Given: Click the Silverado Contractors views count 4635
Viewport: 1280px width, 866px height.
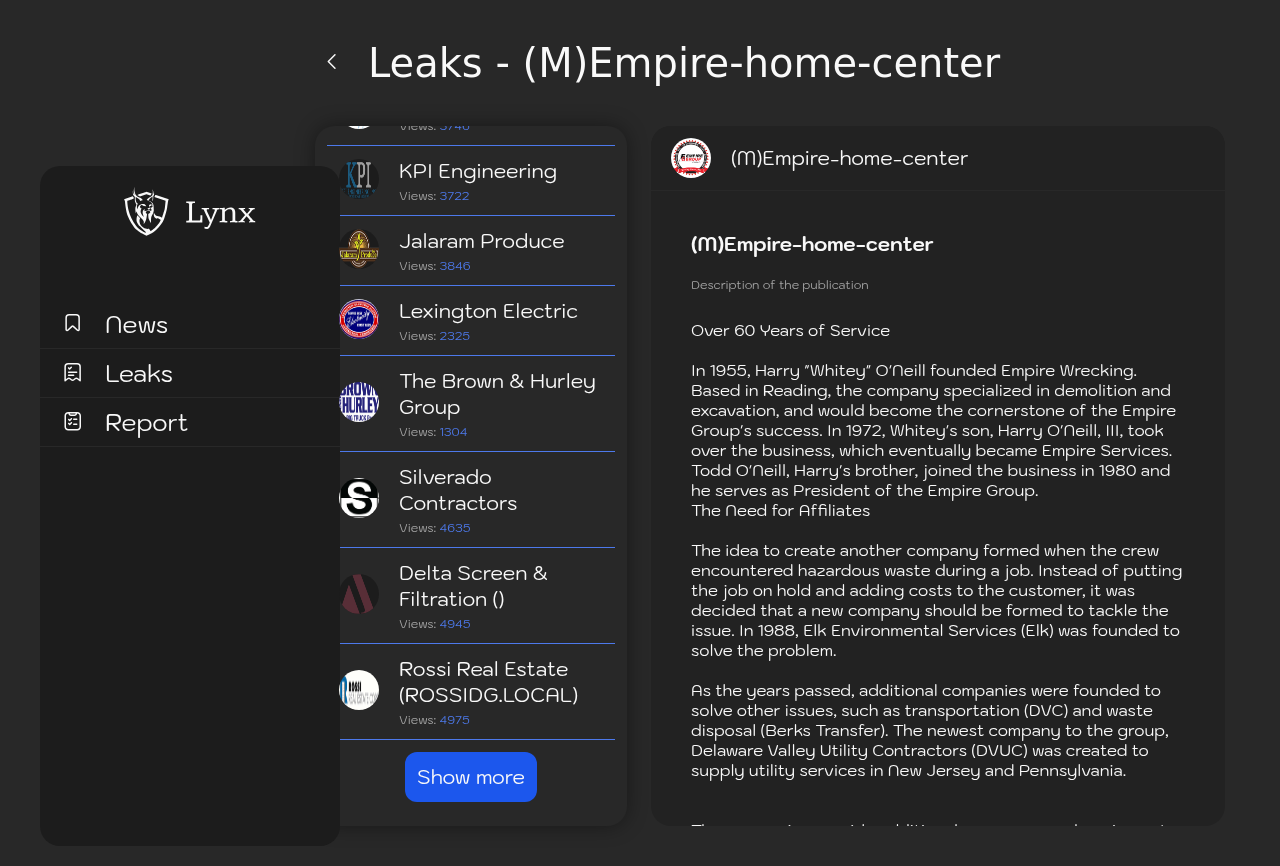Looking at the screenshot, I should [x=455, y=528].
